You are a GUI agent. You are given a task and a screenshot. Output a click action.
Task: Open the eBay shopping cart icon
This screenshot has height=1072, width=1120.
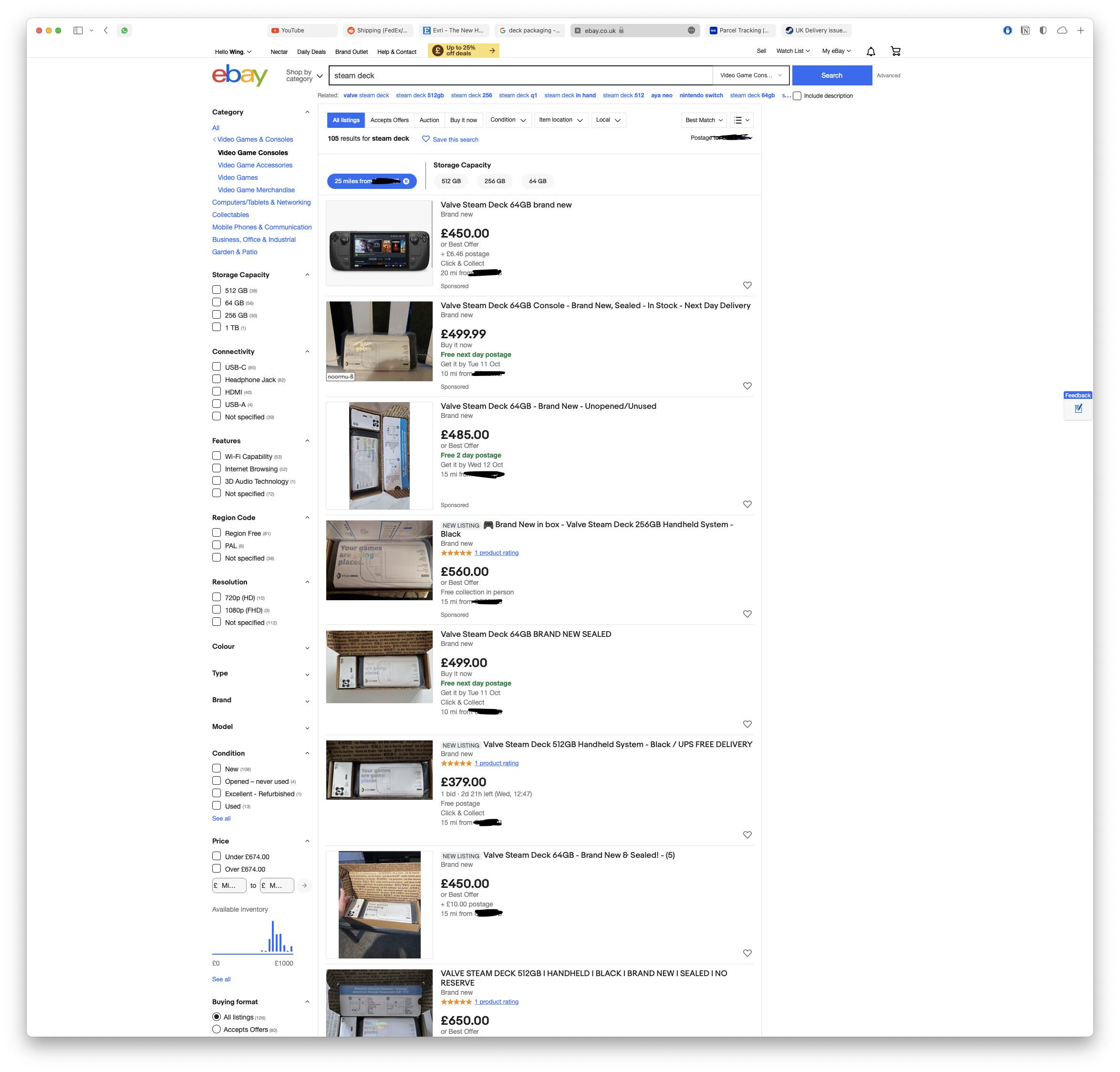(x=895, y=52)
